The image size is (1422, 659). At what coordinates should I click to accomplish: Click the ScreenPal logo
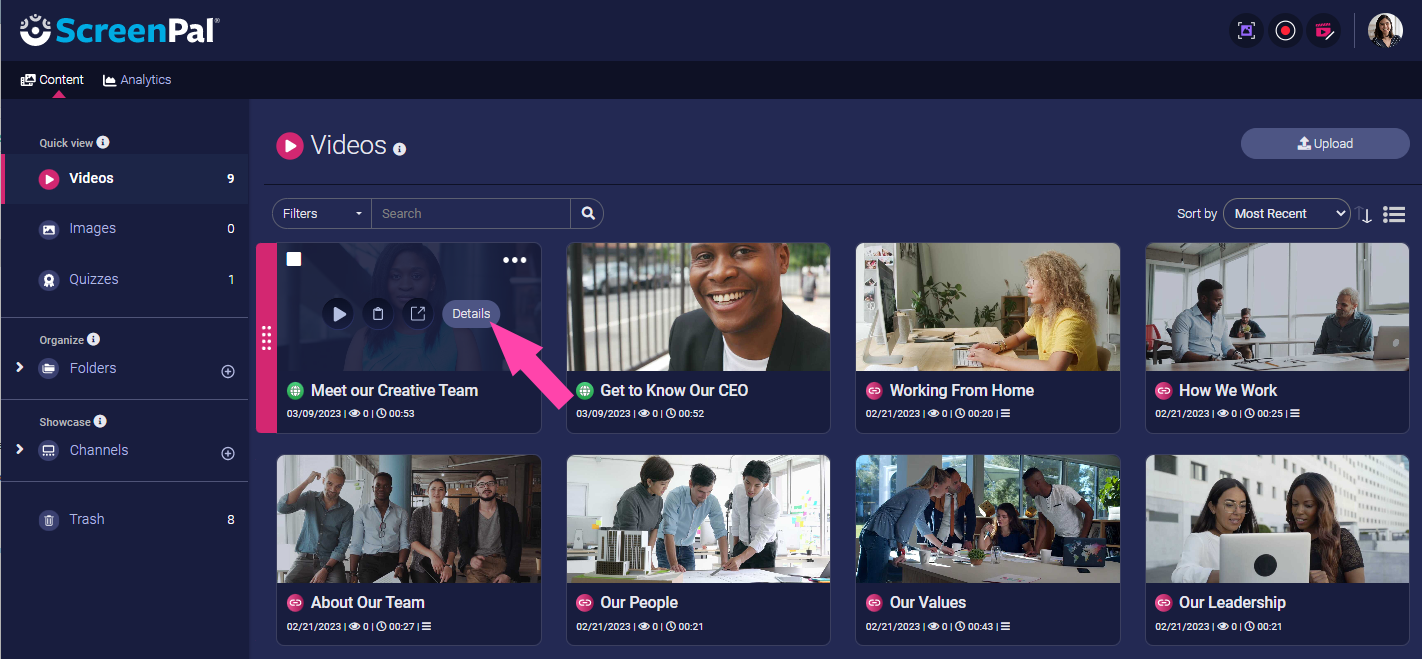119,30
